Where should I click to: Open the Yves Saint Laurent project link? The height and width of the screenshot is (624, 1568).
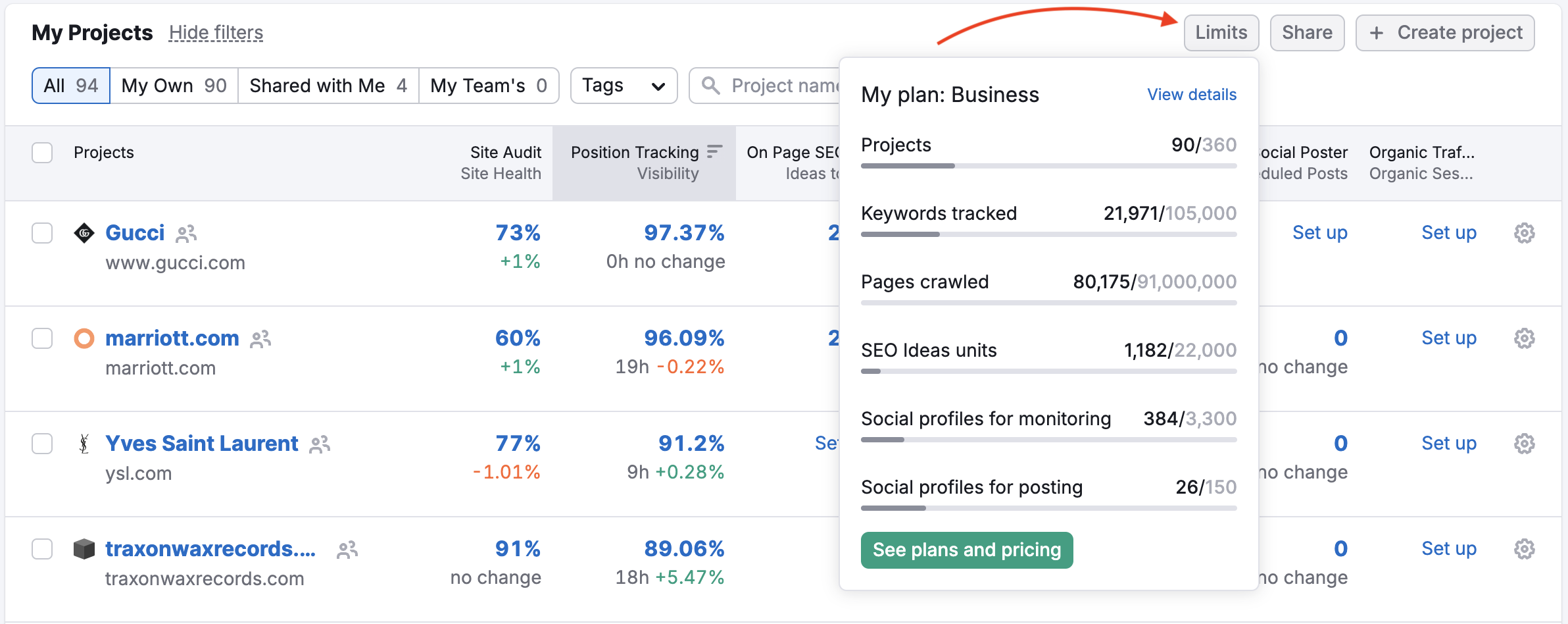point(202,444)
